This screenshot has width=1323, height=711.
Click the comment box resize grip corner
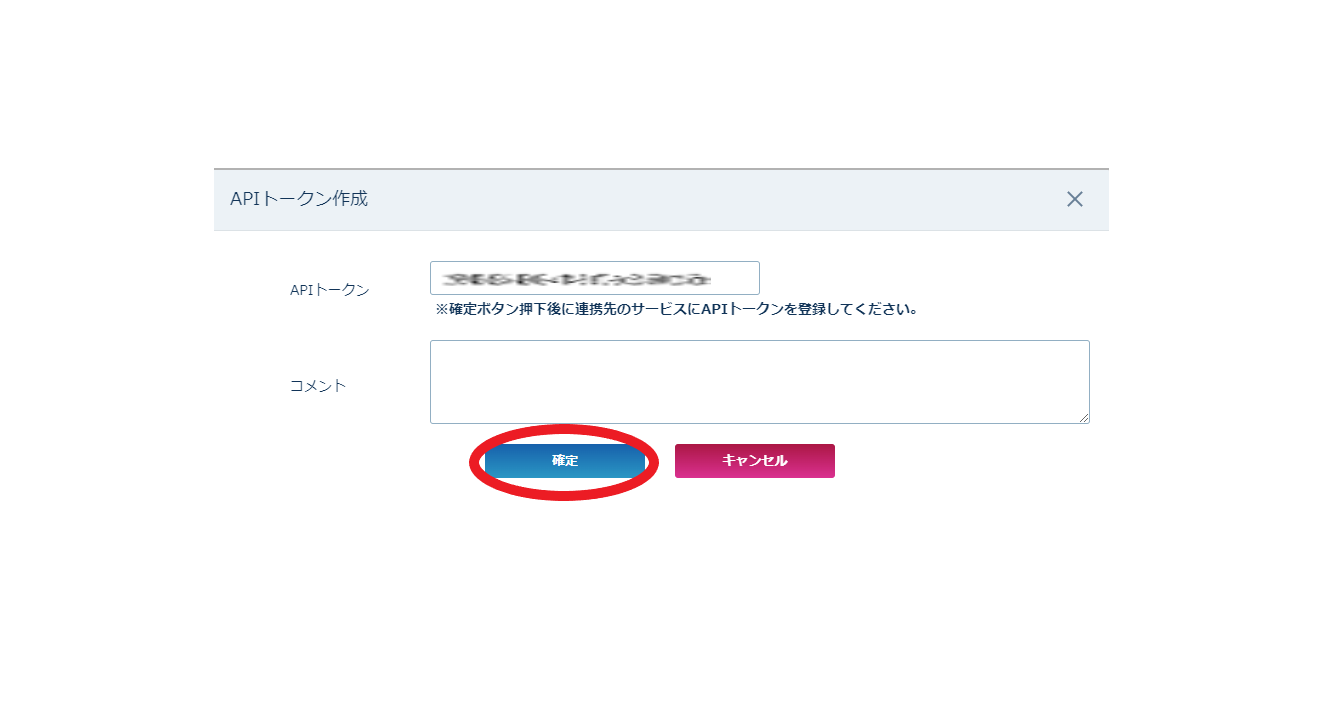pyautogui.click(x=1083, y=417)
